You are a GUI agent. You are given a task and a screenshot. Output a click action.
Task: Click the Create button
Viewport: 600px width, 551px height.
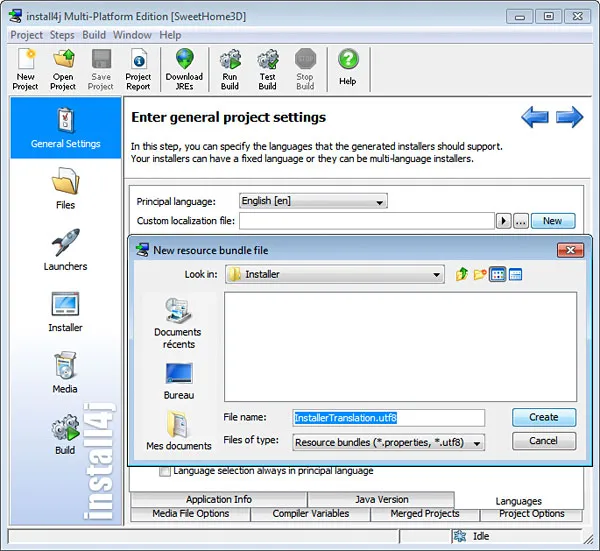(544, 417)
